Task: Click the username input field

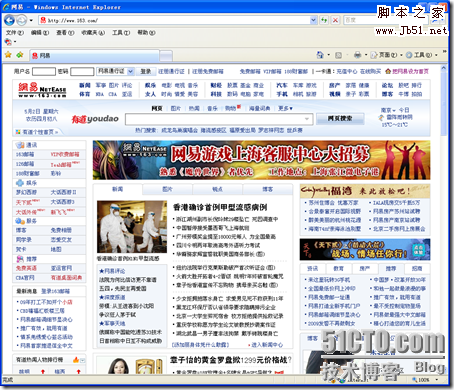Action: point(44,71)
